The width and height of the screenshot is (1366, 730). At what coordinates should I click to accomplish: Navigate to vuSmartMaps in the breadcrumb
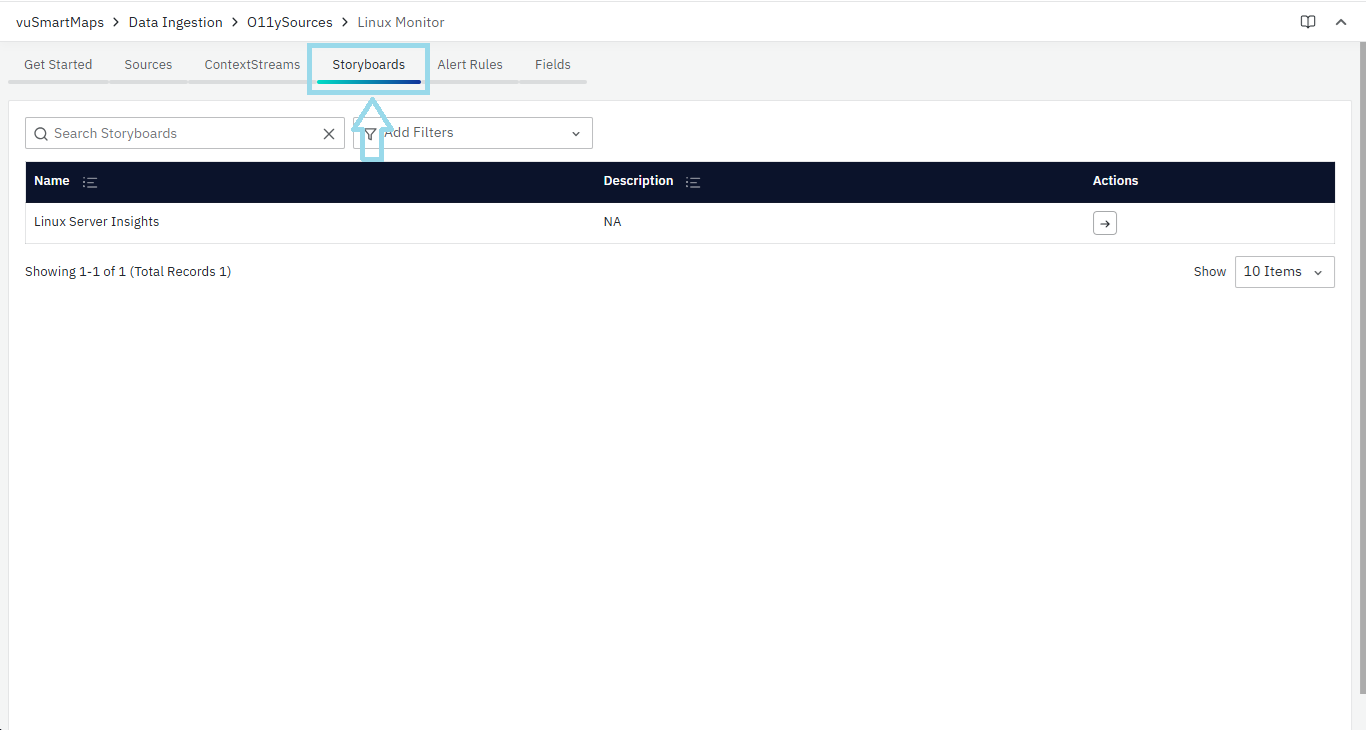60,22
